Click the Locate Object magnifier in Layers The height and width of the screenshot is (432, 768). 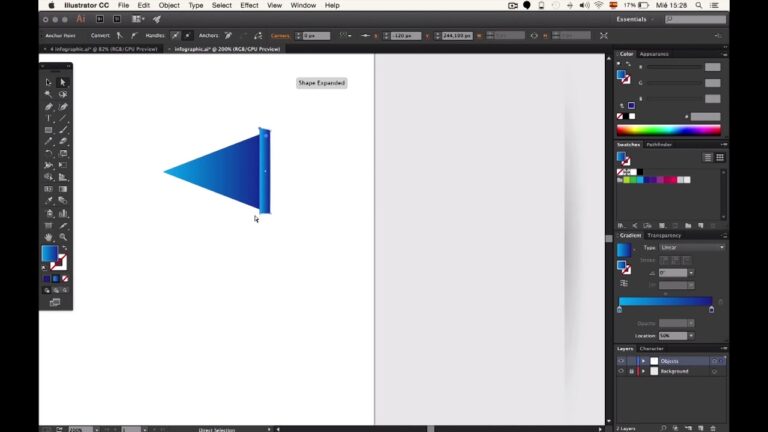click(664, 428)
